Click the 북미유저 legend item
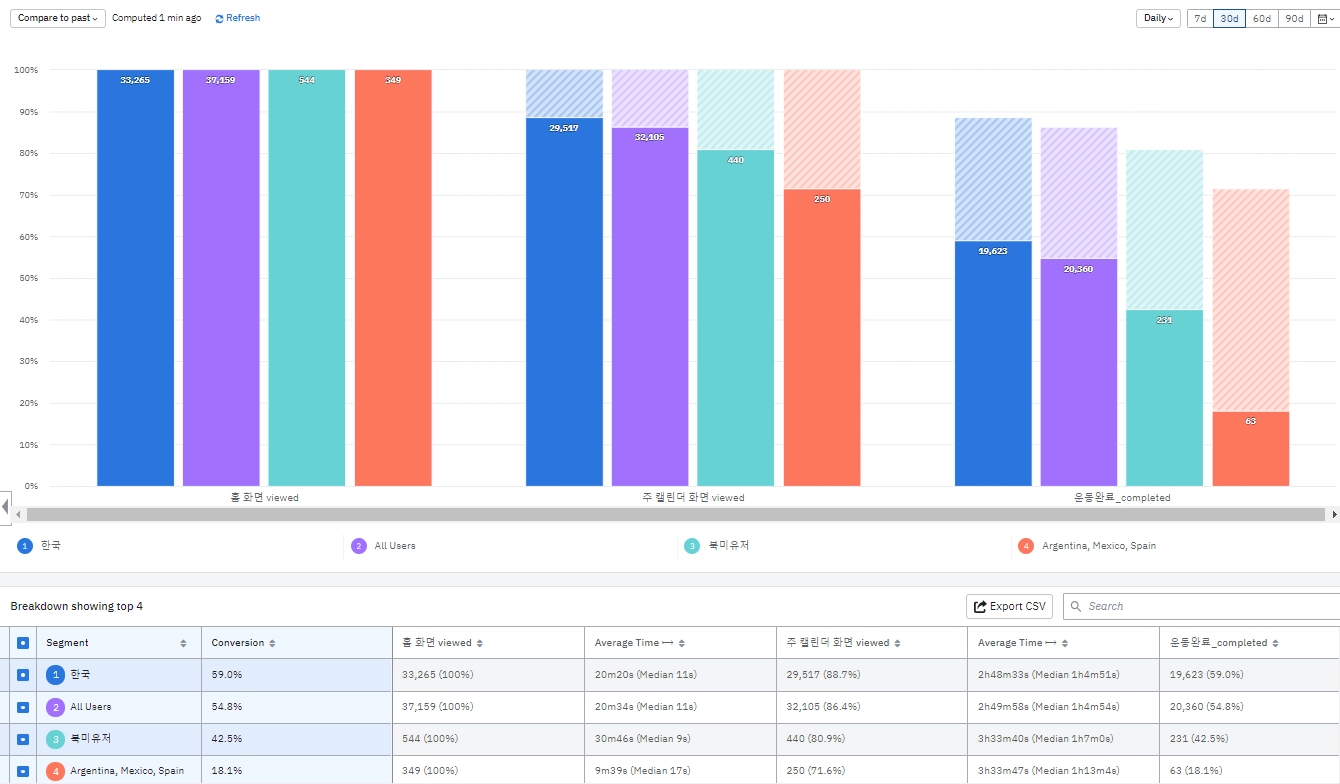Screen dimensions: 1340x784 point(717,546)
